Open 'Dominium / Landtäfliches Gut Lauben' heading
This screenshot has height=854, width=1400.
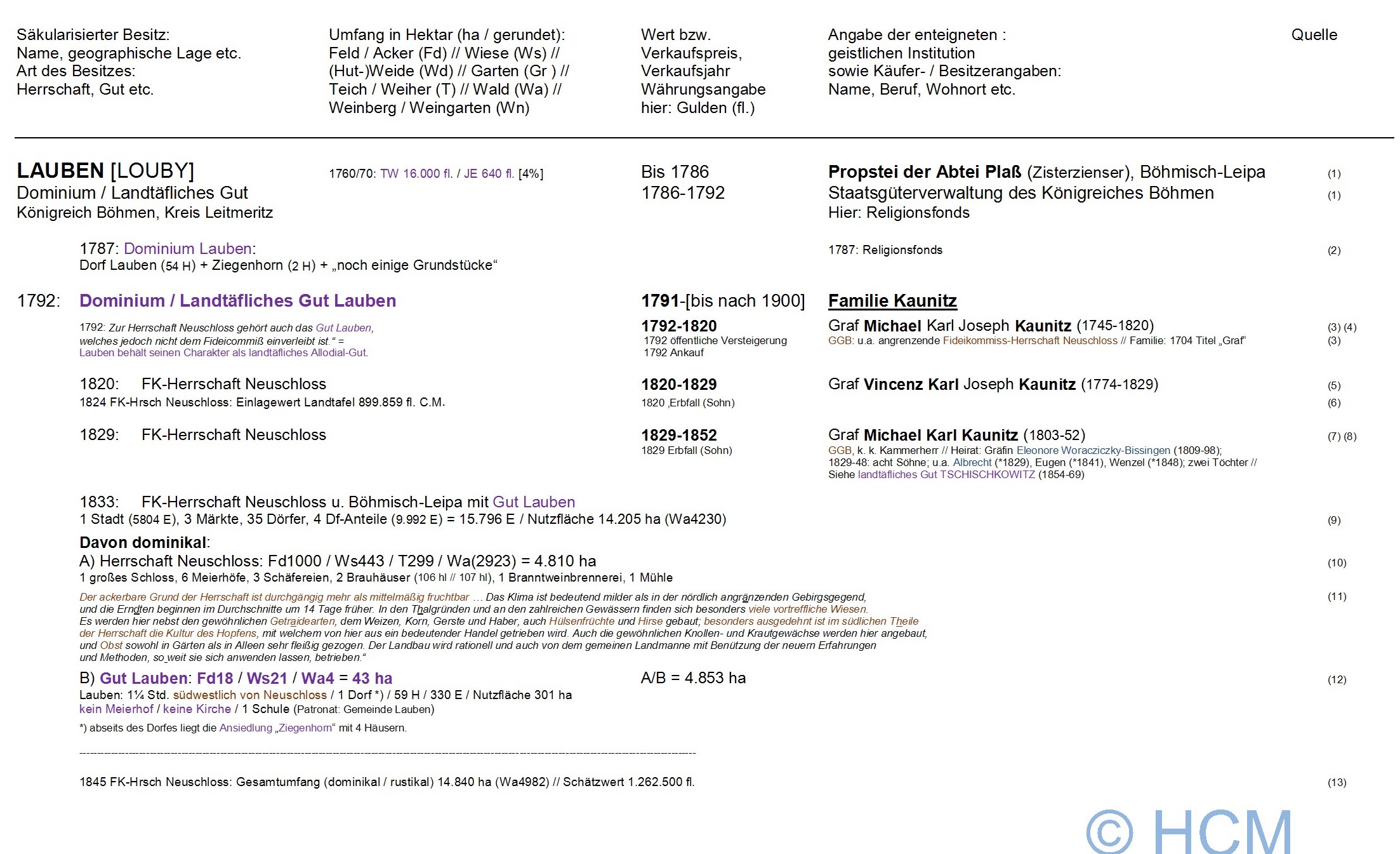pyautogui.click(x=237, y=300)
